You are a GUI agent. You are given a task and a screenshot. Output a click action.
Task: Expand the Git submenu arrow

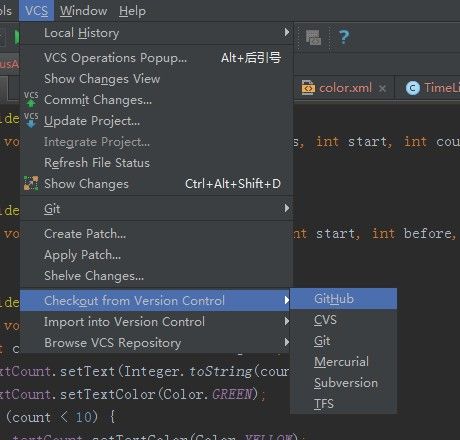[286, 208]
